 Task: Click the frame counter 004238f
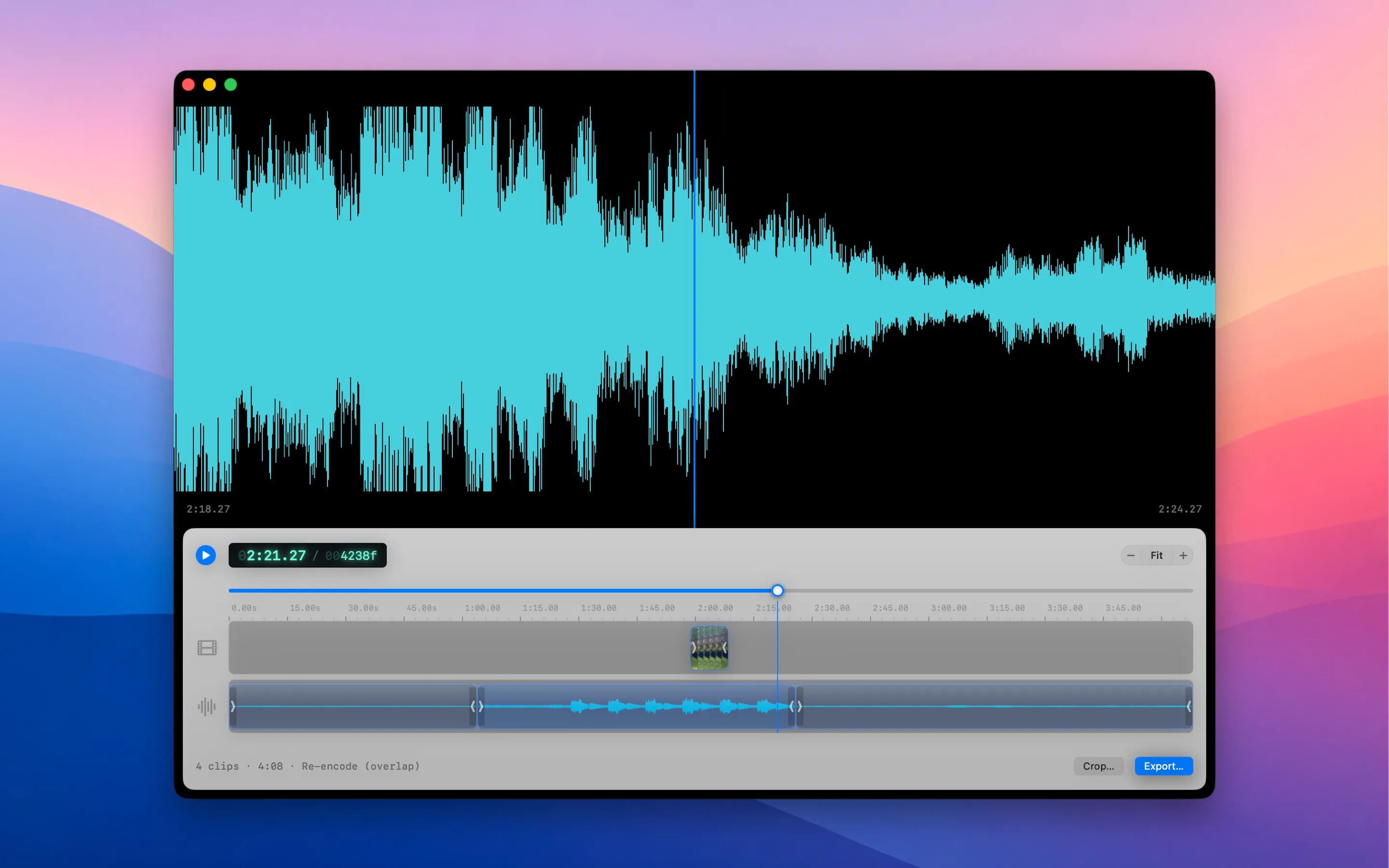tap(351, 555)
